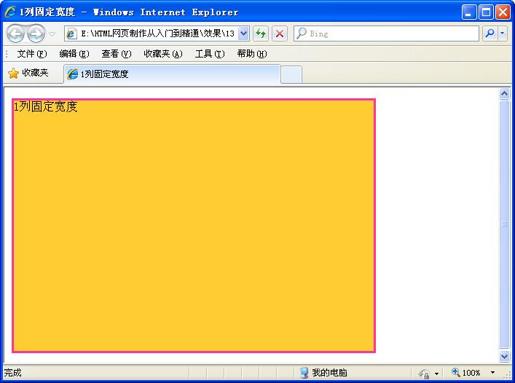515x383 pixels.
Task: Open the search provider dropdown arrow
Action: click(x=502, y=33)
